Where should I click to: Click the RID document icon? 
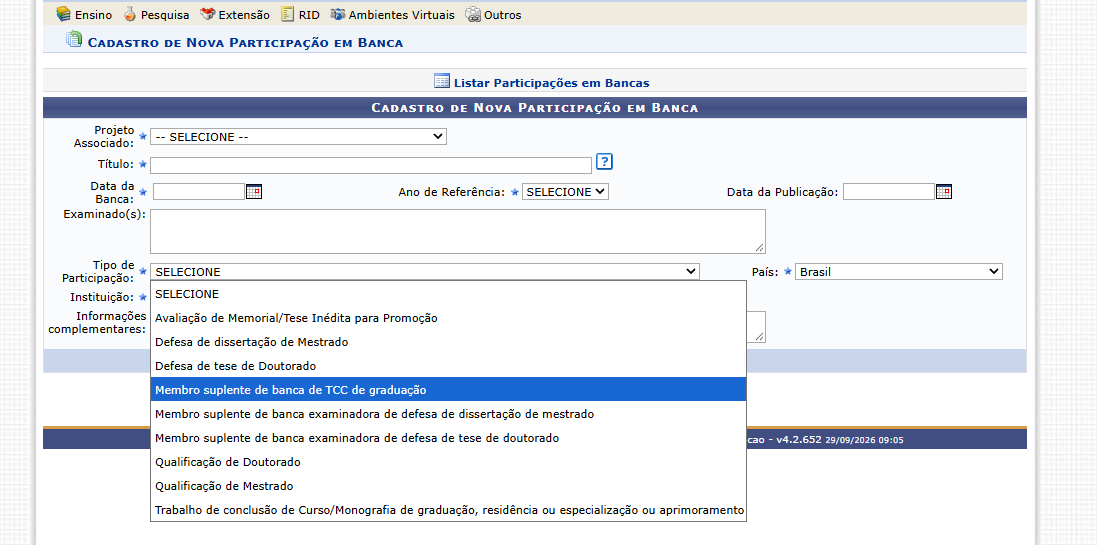pyautogui.click(x=288, y=14)
